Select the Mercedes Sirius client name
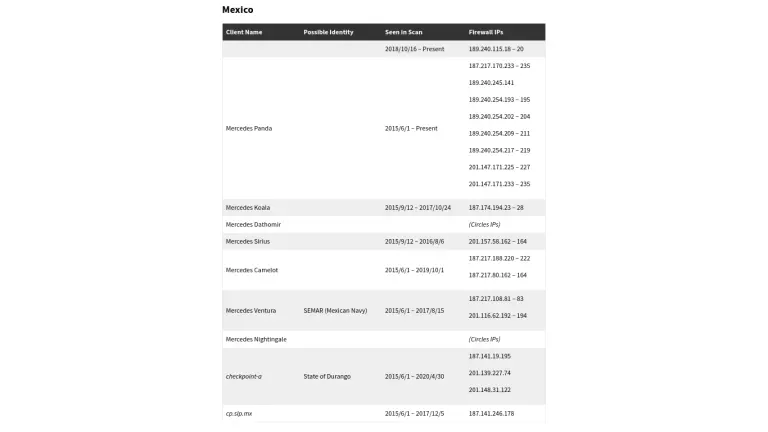768x432 pixels. point(248,241)
